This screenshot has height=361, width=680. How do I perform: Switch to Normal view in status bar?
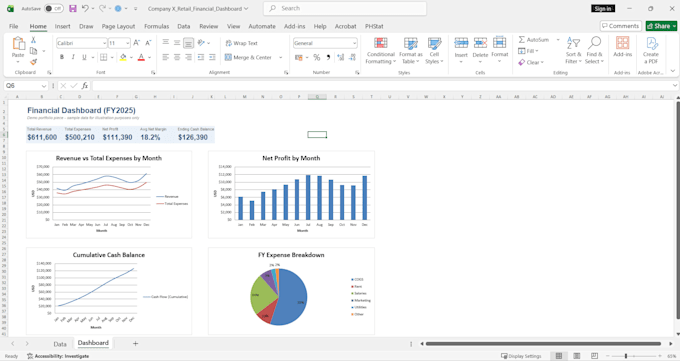[x=559, y=356]
